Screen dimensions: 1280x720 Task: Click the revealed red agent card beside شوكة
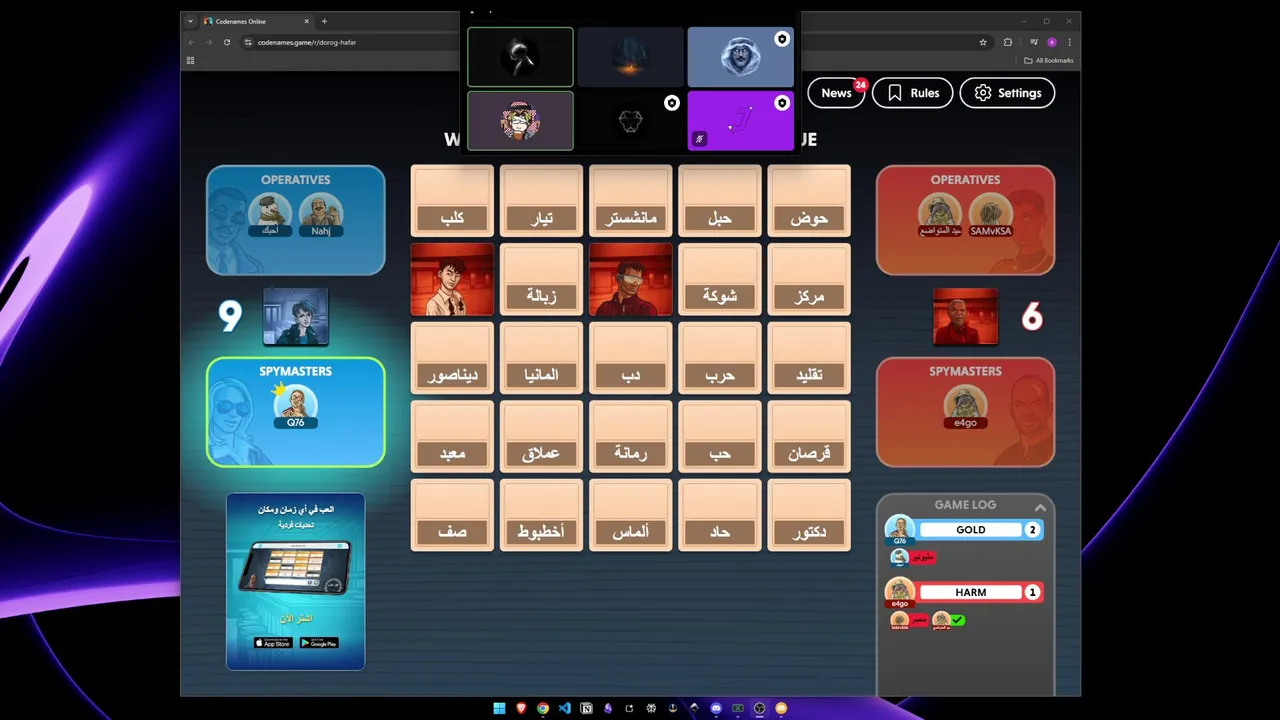[631, 280]
